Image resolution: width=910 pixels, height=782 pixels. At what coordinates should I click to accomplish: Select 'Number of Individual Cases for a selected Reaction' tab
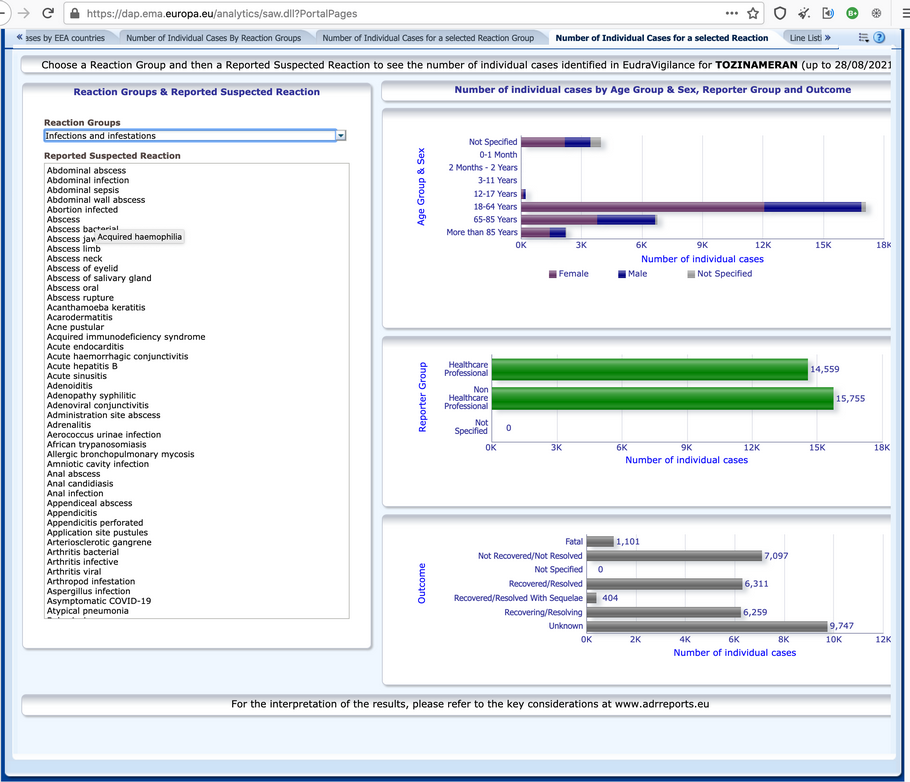coord(662,38)
